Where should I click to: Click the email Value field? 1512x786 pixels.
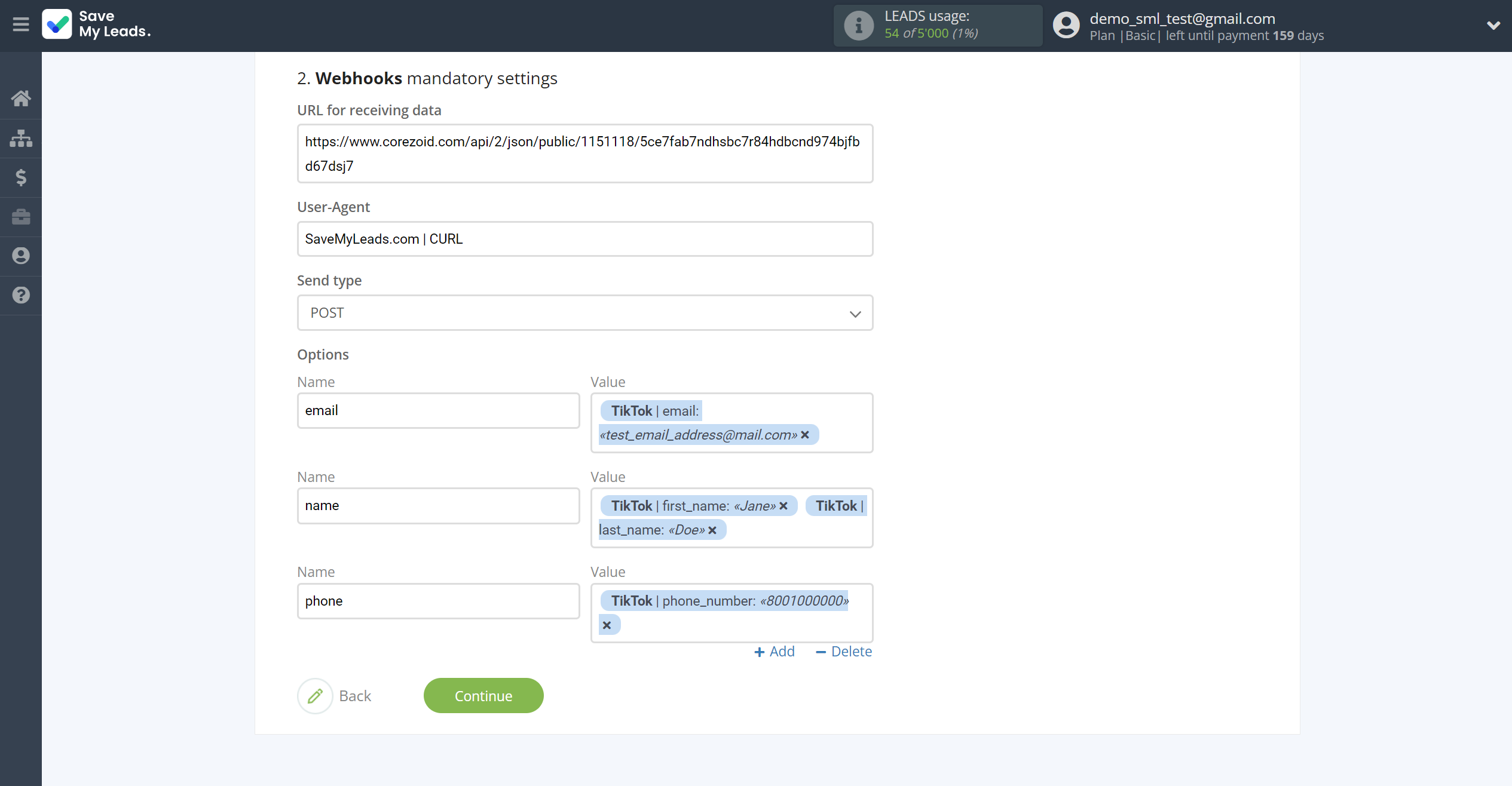731,423
